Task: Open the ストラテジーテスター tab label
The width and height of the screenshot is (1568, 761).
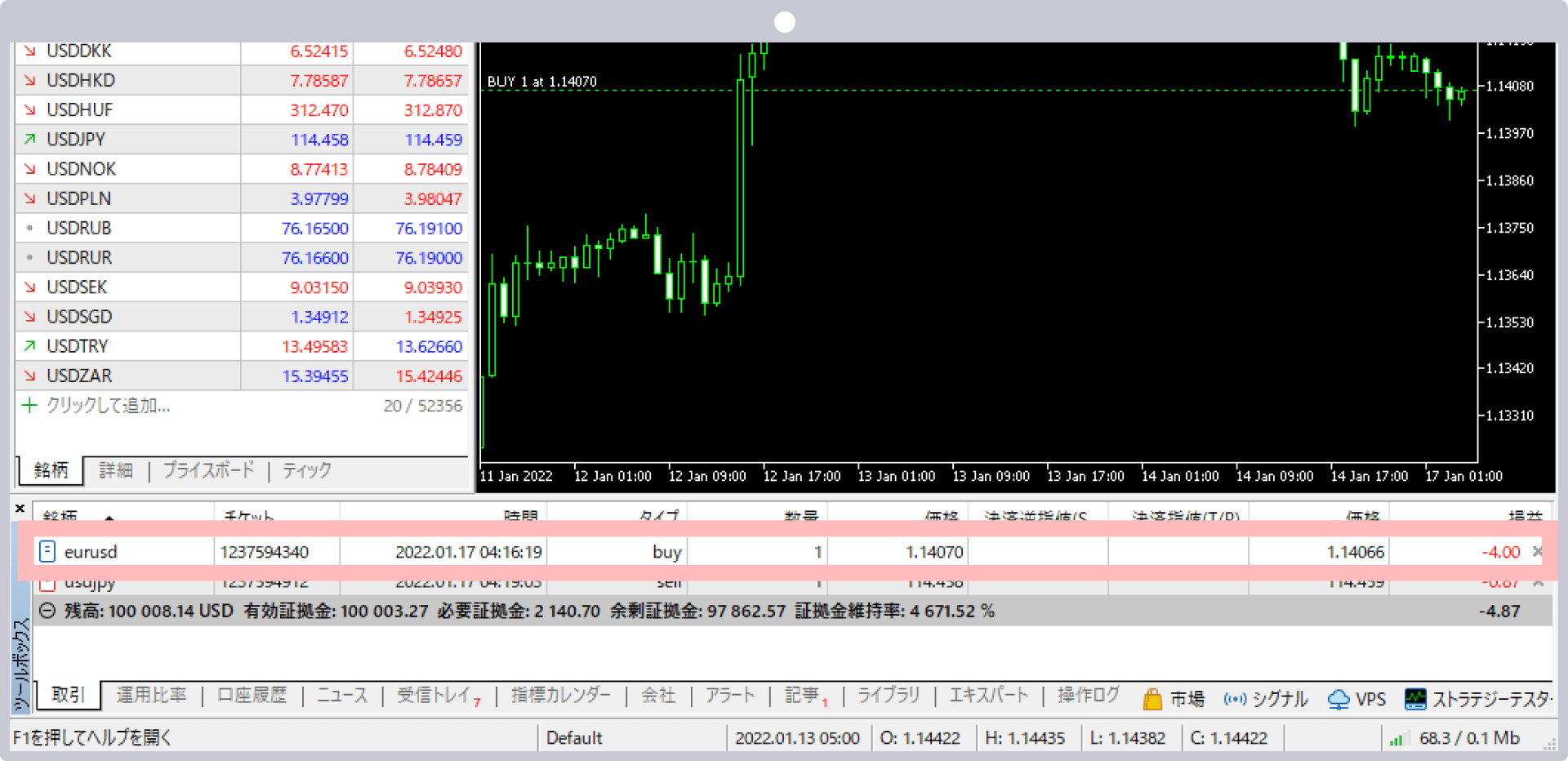Action: (x=1491, y=699)
